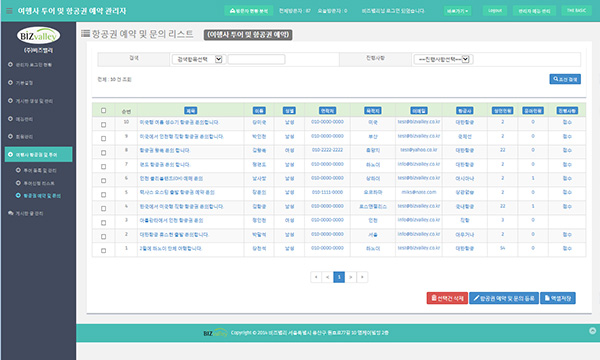Click plus icon beside 관리자 로그인 현황
Image resolution: width=600 pixels, height=360 pixels.
point(10,65)
